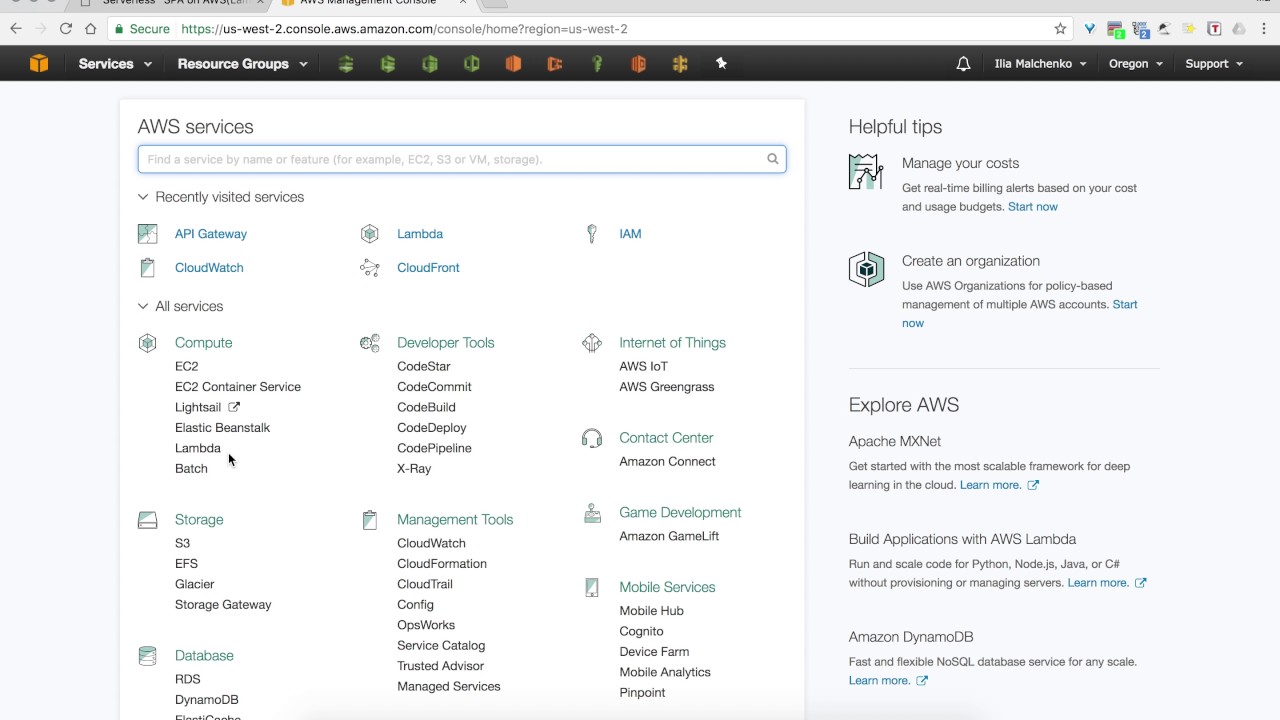Image resolution: width=1280 pixels, height=720 pixels.
Task: Open Learn more link for Apache MXNet
Action: (999, 485)
